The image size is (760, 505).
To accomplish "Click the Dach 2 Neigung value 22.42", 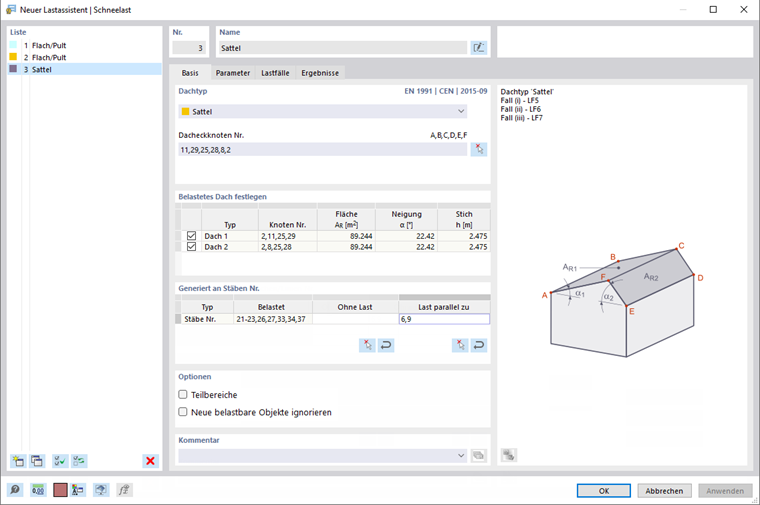I will [x=407, y=247].
